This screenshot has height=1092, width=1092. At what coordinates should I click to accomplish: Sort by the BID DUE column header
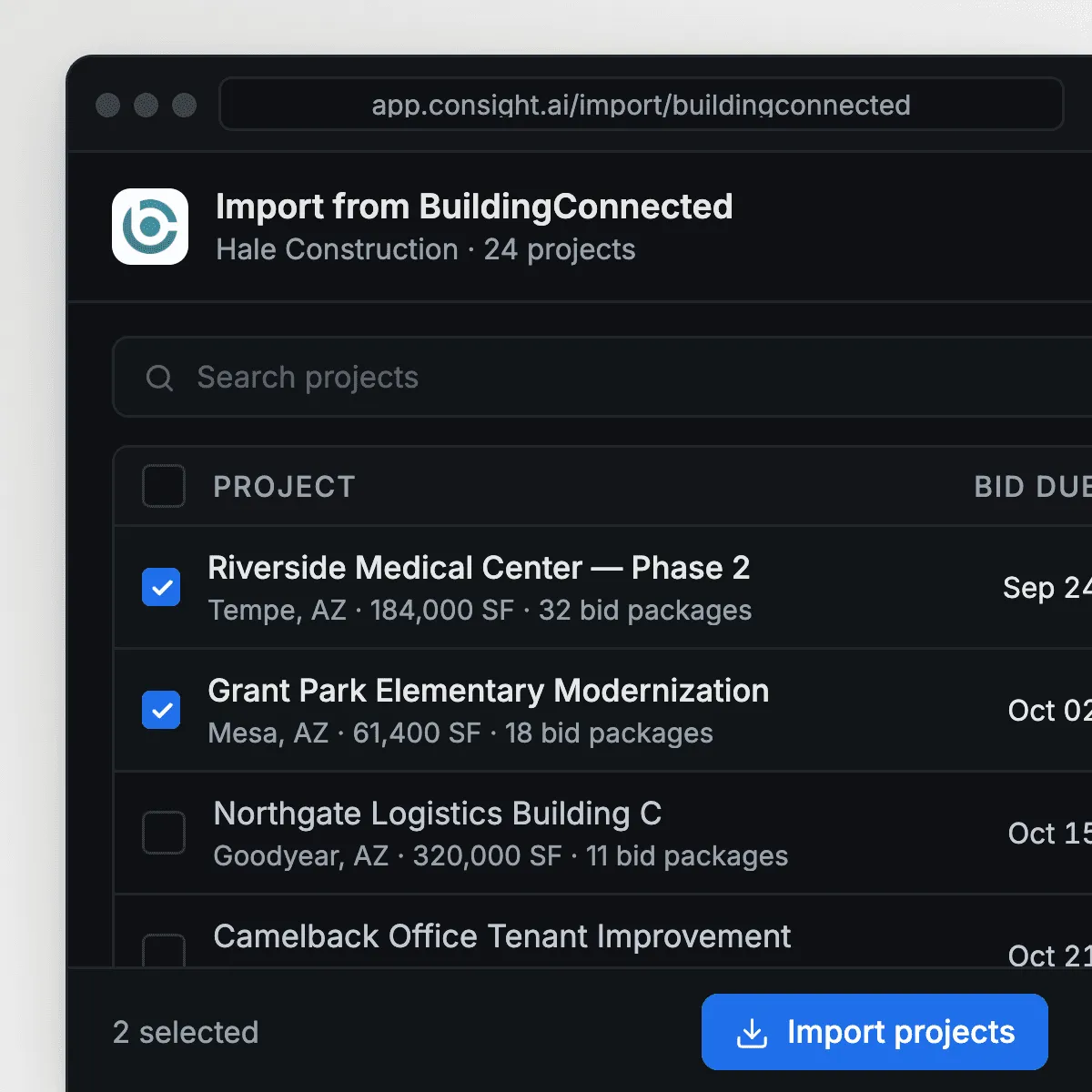pyautogui.click(x=1033, y=487)
